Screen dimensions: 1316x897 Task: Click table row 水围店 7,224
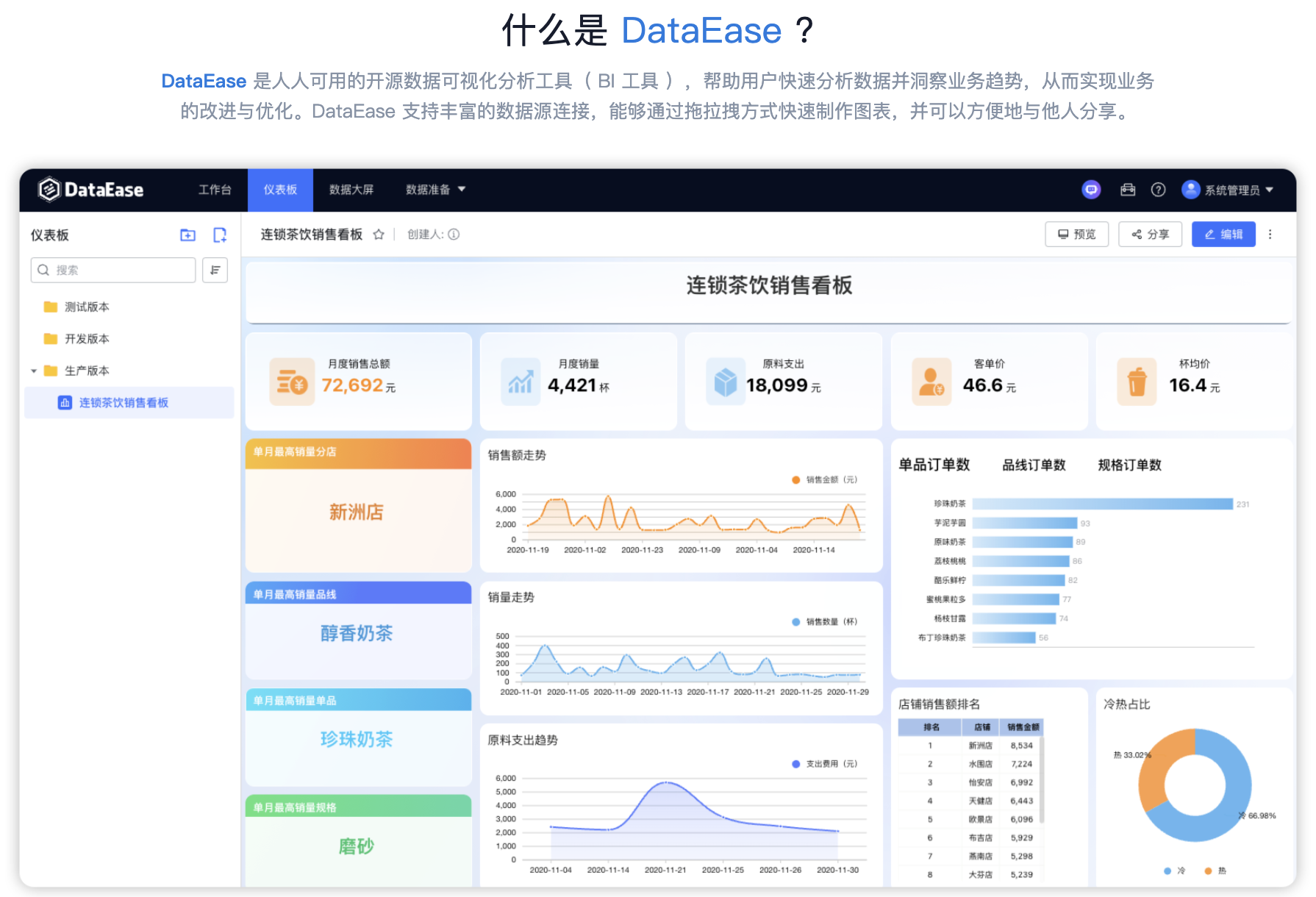pyautogui.click(x=970, y=765)
